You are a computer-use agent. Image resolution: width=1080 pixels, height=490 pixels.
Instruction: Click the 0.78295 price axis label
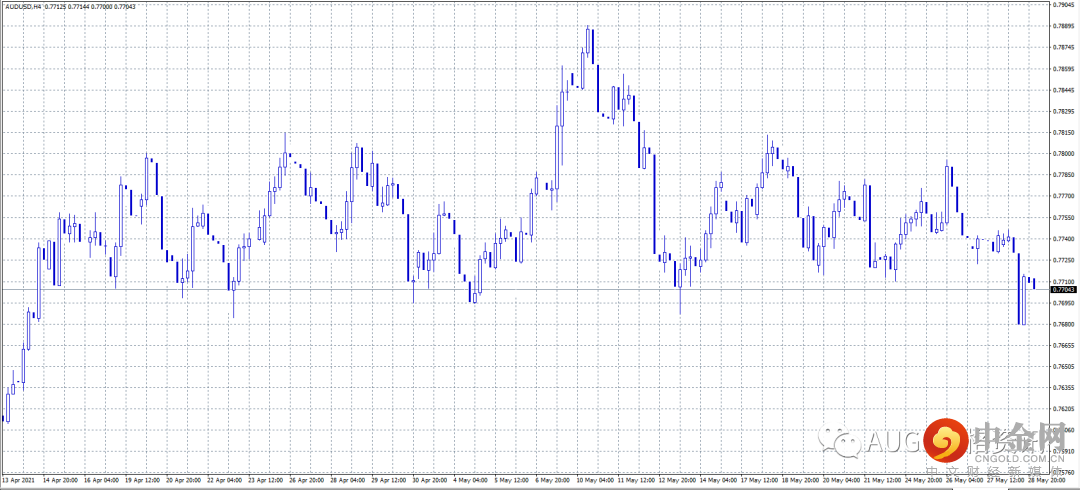pos(1065,112)
